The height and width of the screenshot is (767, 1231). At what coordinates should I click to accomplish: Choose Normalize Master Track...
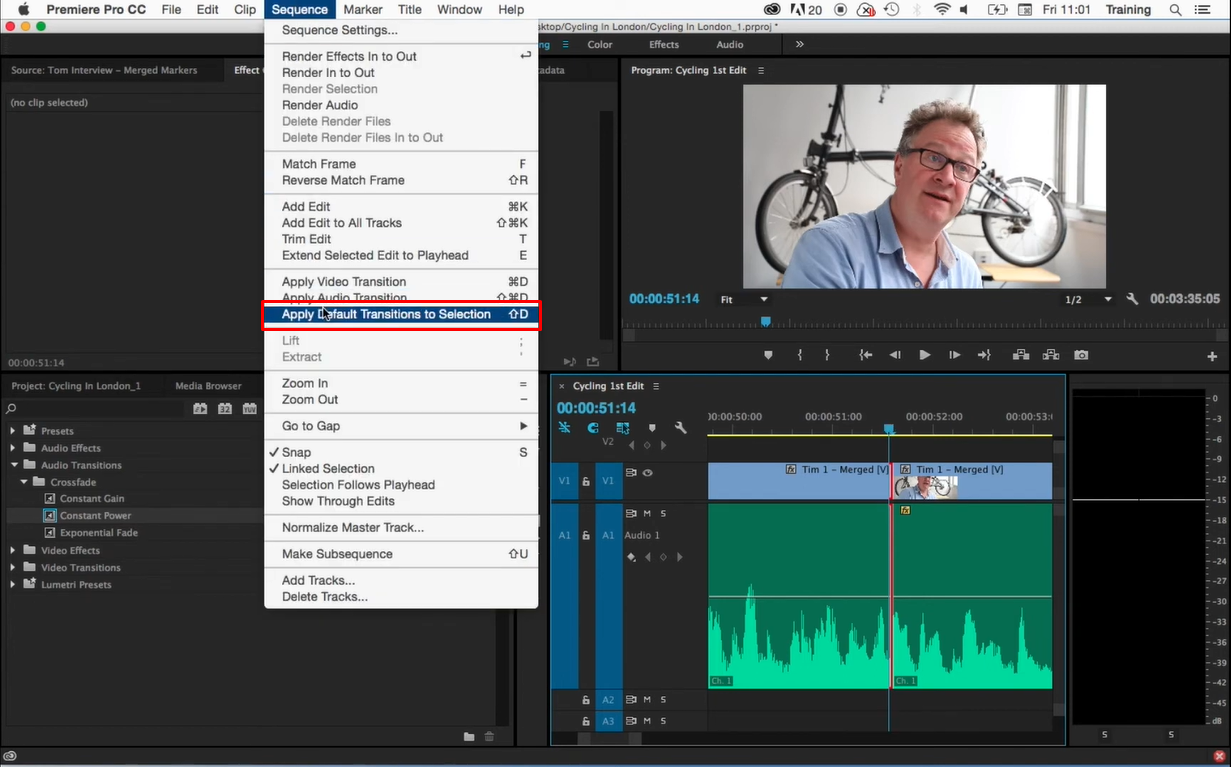pos(401,527)
